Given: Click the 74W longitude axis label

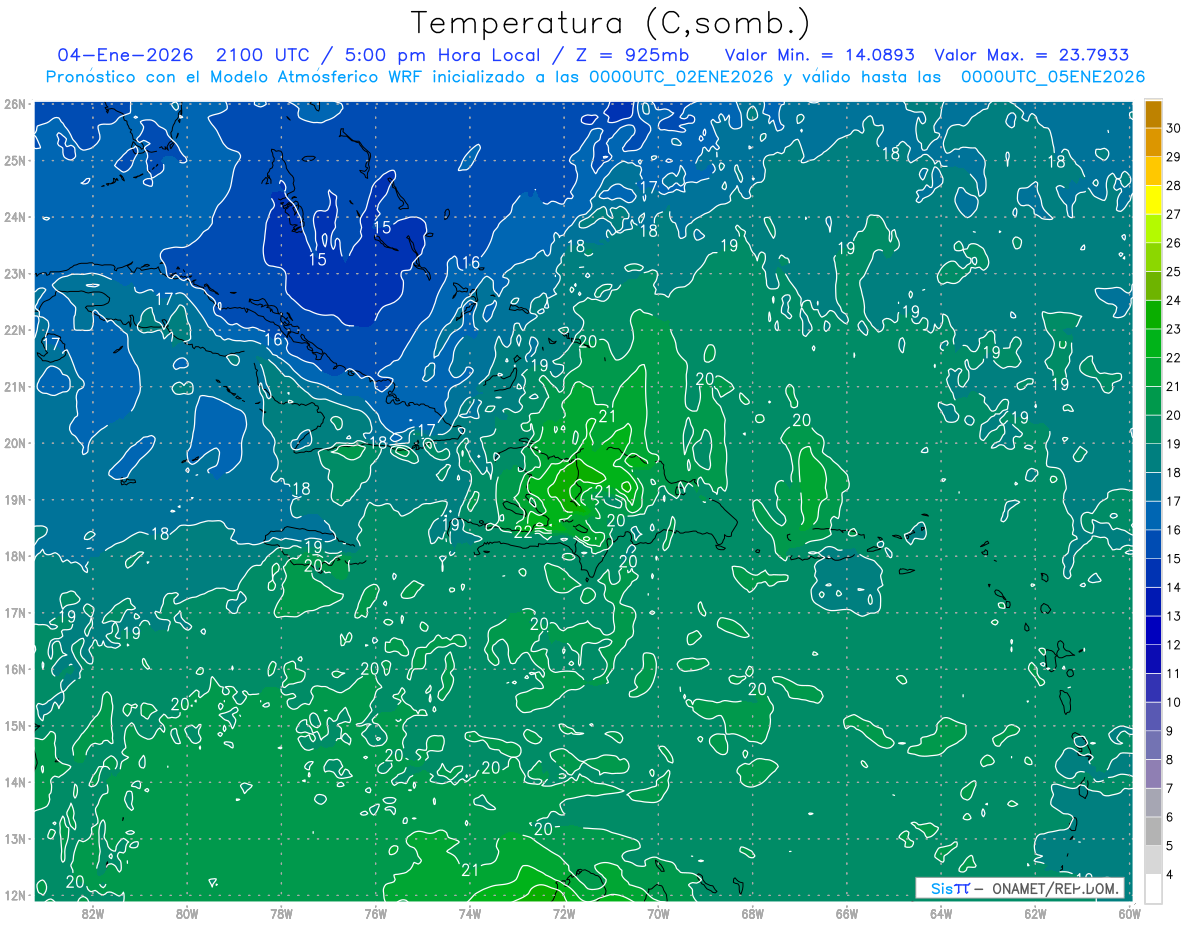Looking at the screenshot, I should tap(470, 912).
